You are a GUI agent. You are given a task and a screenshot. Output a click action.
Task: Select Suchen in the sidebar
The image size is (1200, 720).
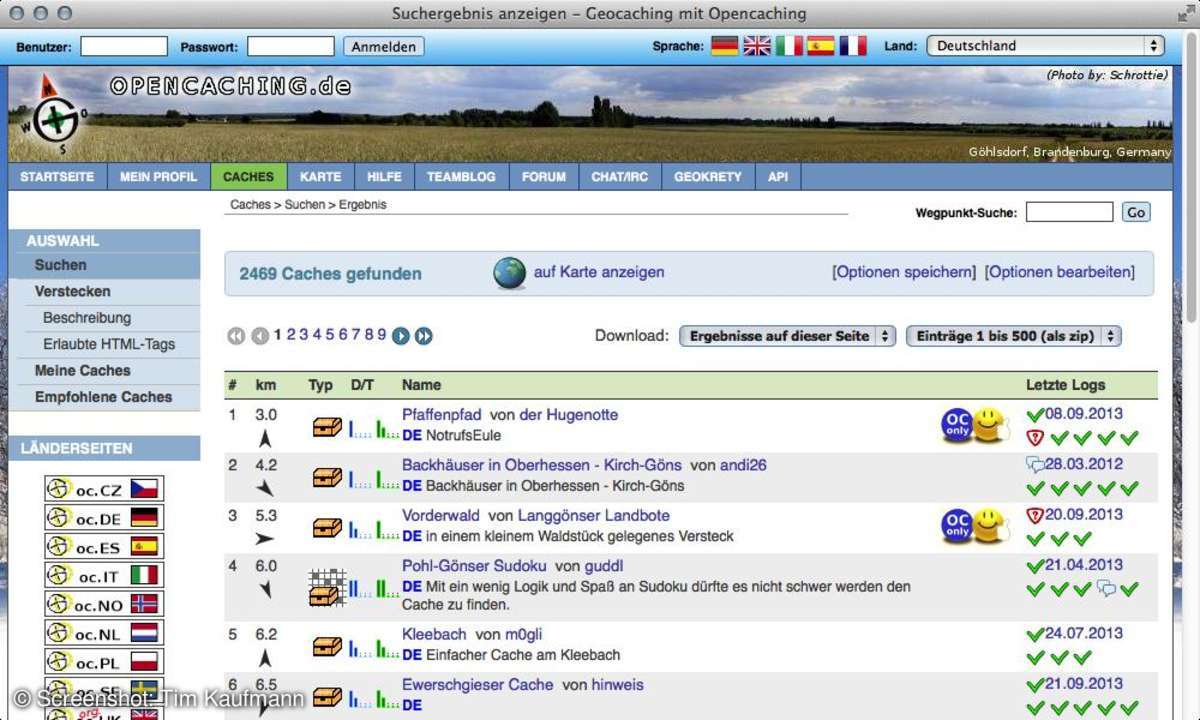point(104,265)
